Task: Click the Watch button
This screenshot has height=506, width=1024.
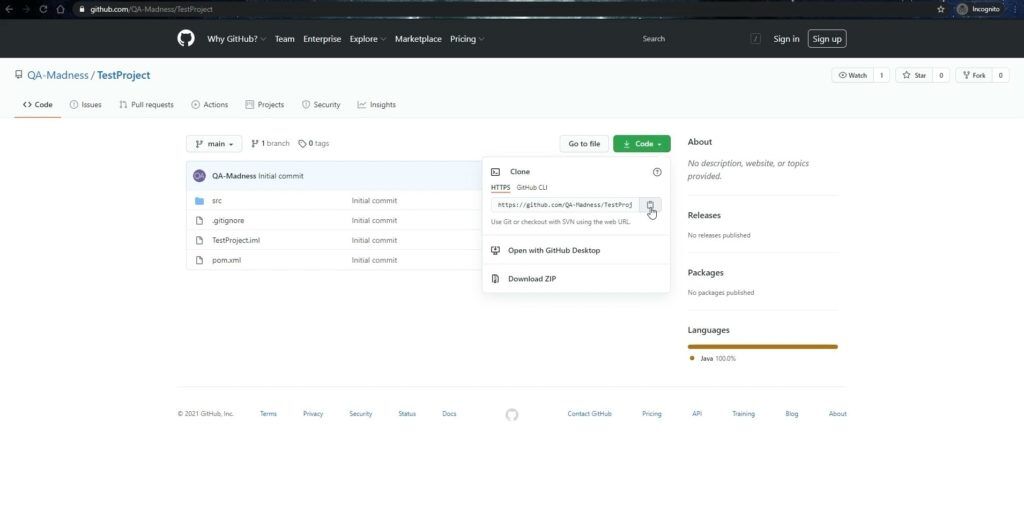Action: click(852, 76)
